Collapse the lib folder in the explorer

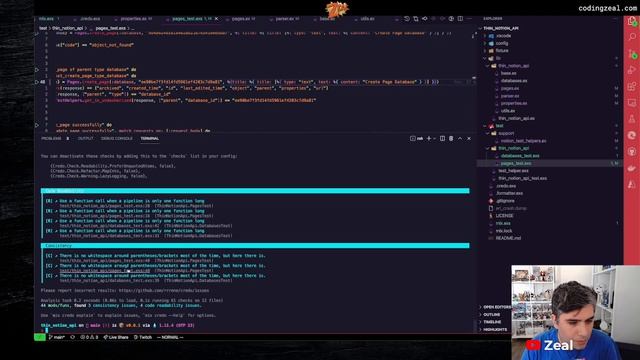click(498, 58)
